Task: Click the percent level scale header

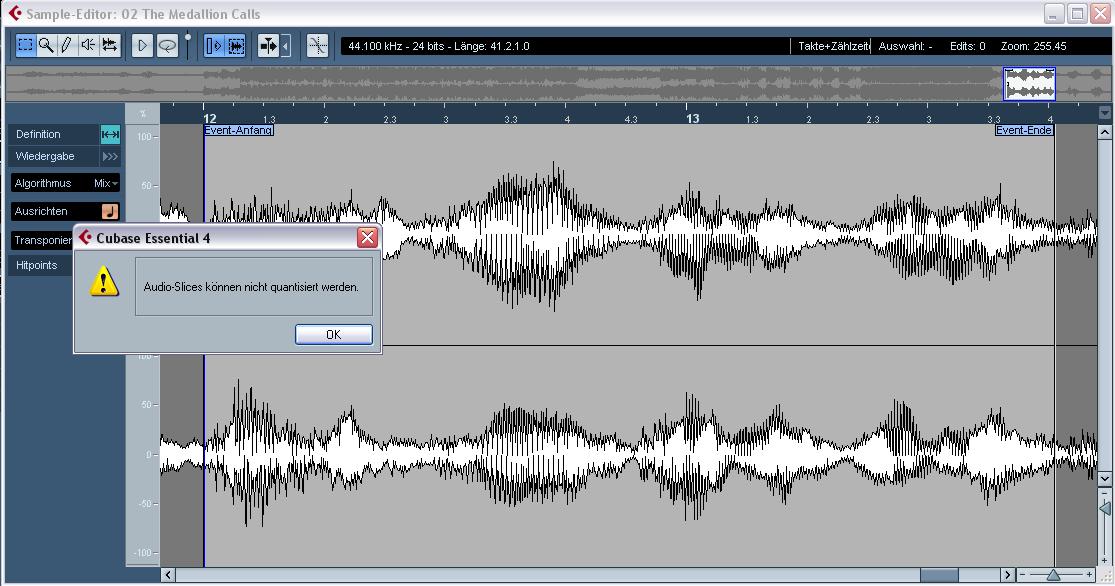Action: pos(143,113)
